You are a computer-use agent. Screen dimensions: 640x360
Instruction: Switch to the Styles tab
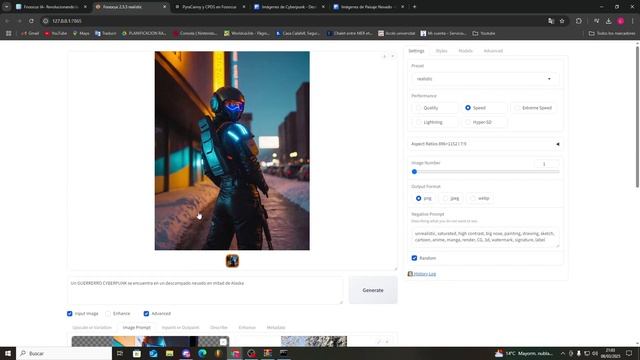pyautogui.click(x=441, y=51)
